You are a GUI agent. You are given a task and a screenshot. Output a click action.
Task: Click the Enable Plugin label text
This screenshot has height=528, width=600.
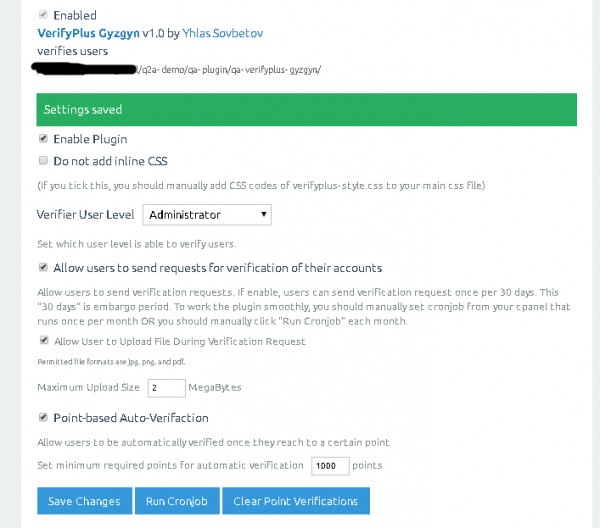pyautogui.click(x=90, y=139)
